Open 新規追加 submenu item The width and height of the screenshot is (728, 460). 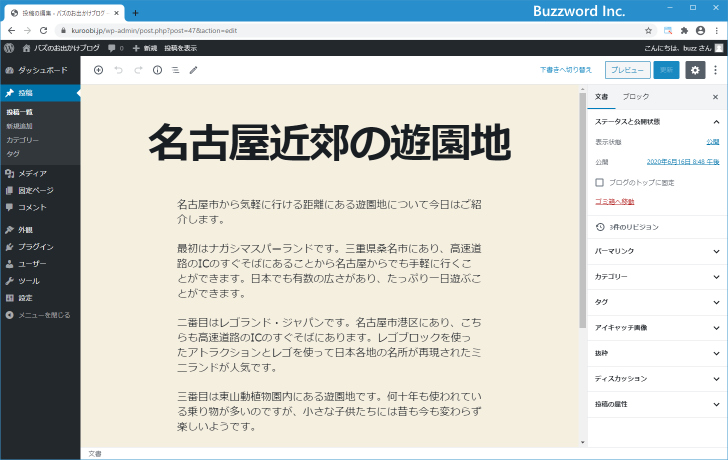pyautogui.click(x=20, y=126)
